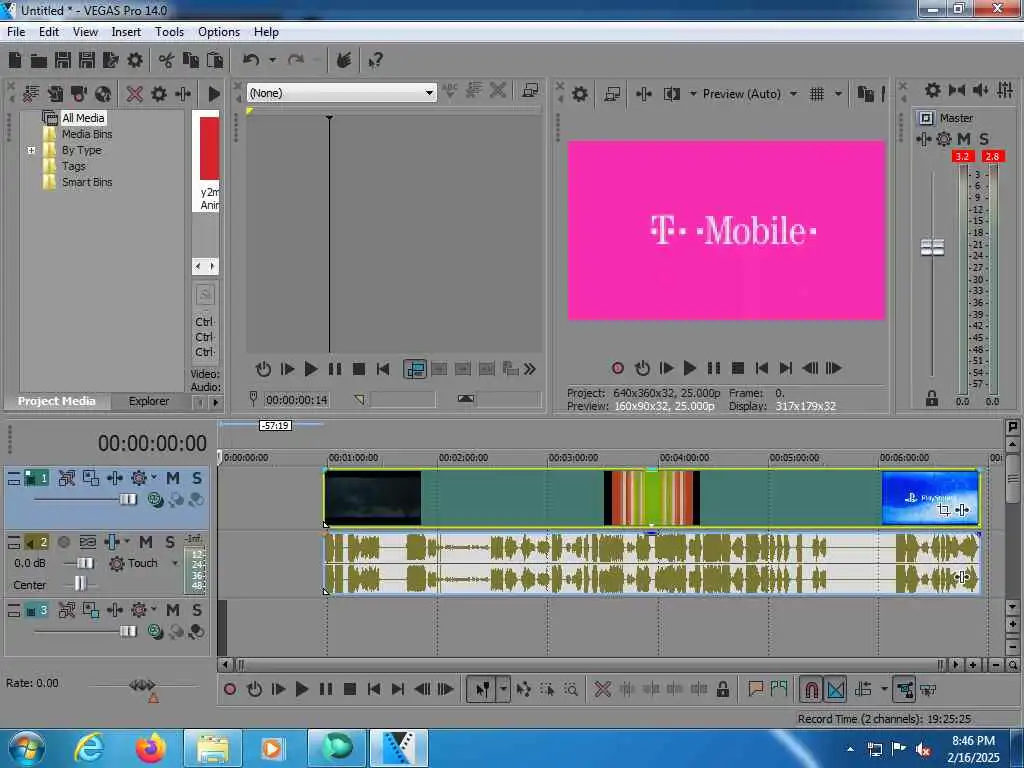
Task: Mute video track 1
Action: tap(172, 479)
